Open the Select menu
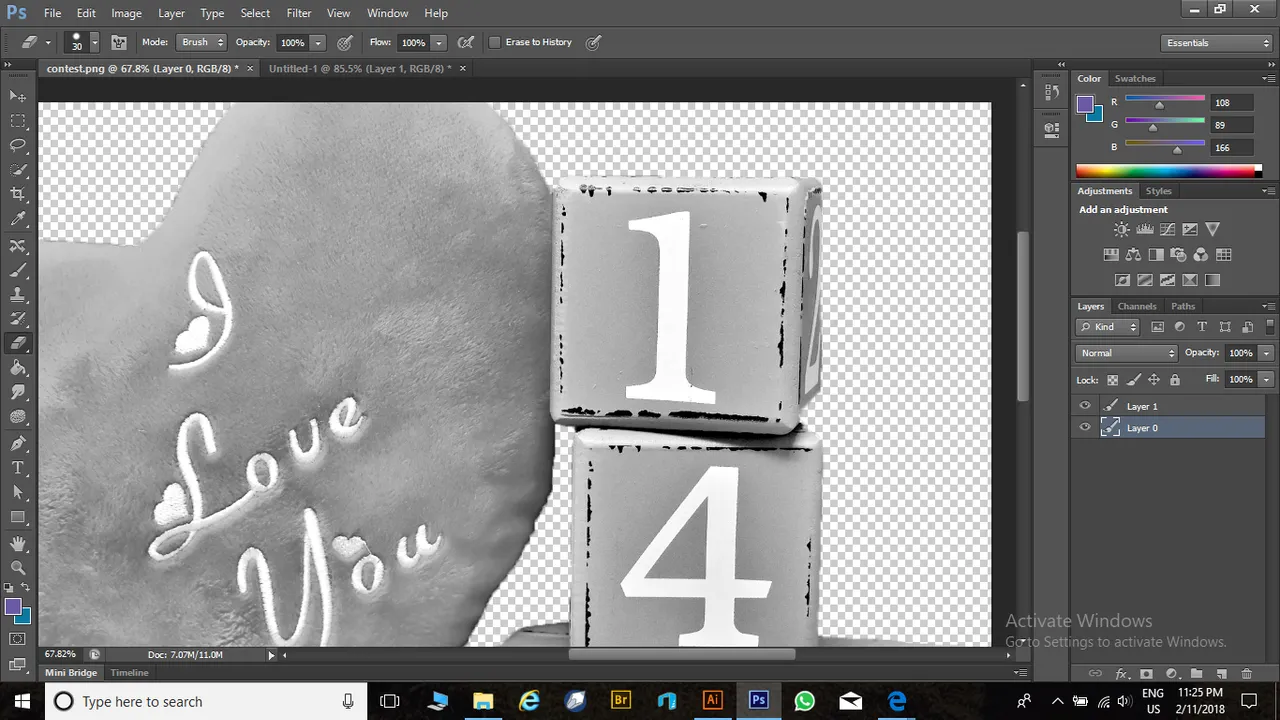Screen dimensions: 1280x720 255,13
